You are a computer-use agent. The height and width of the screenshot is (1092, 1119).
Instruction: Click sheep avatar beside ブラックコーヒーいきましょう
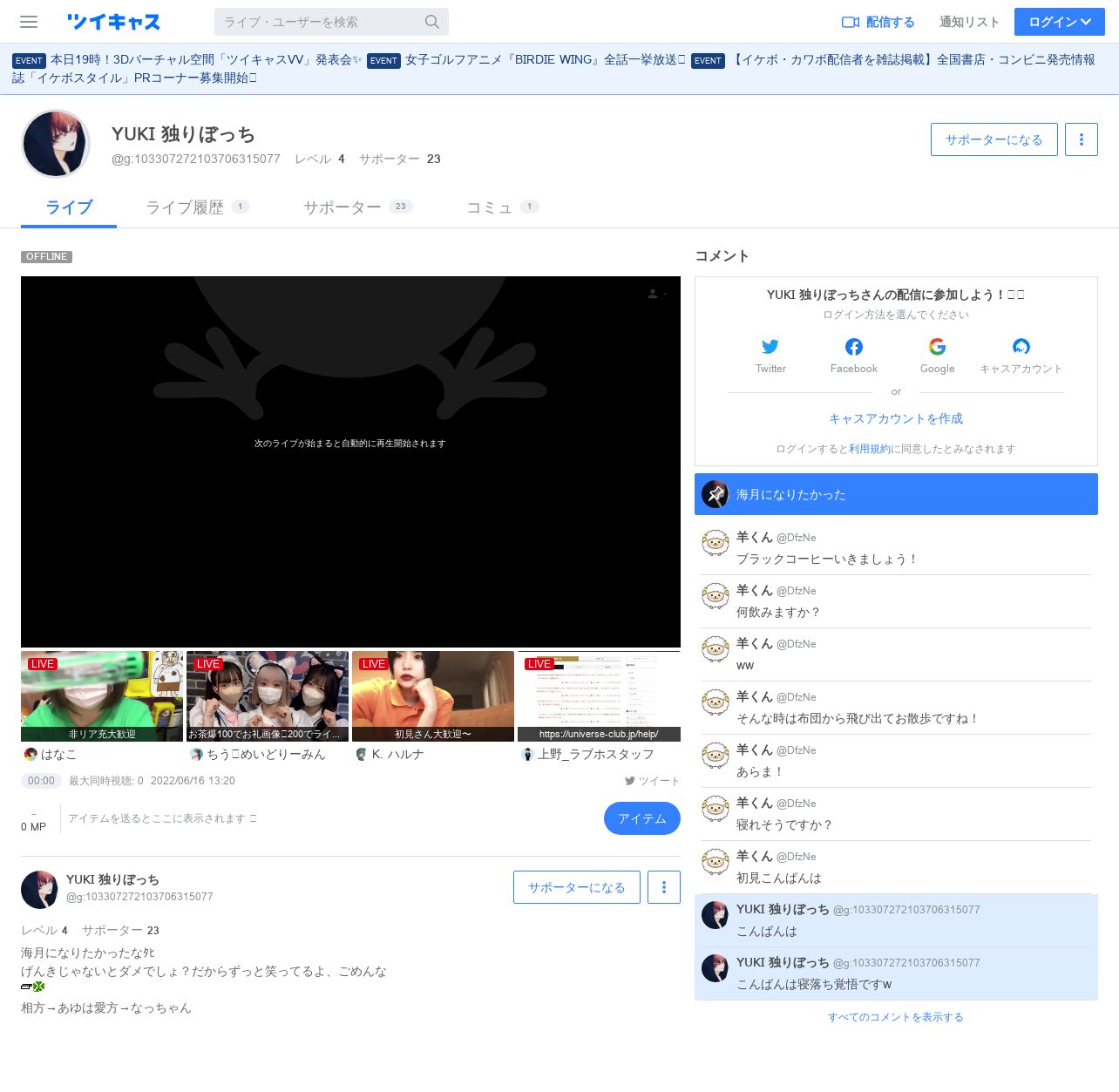715,544
